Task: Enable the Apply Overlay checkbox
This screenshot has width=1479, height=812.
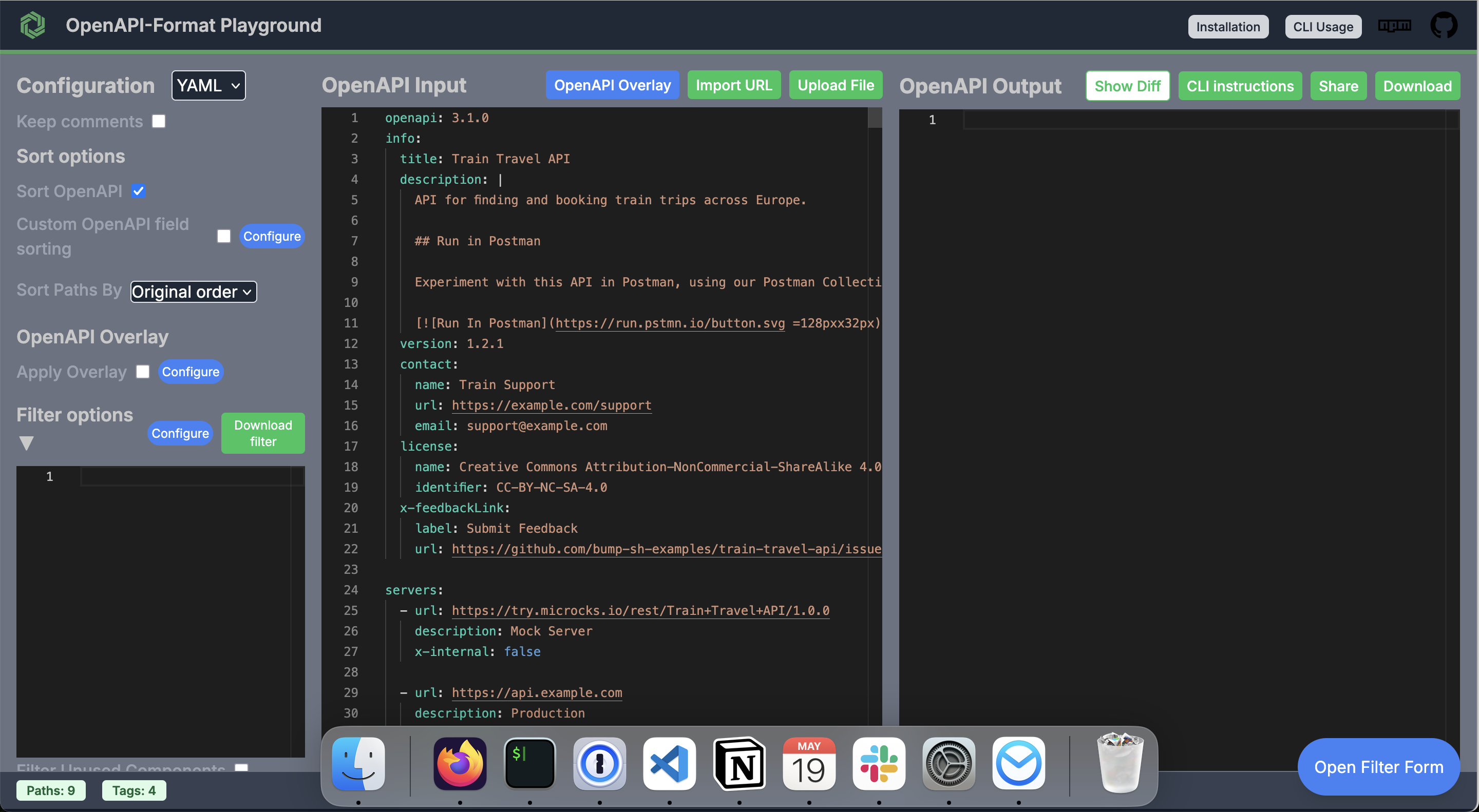Action: pos(143,372)
